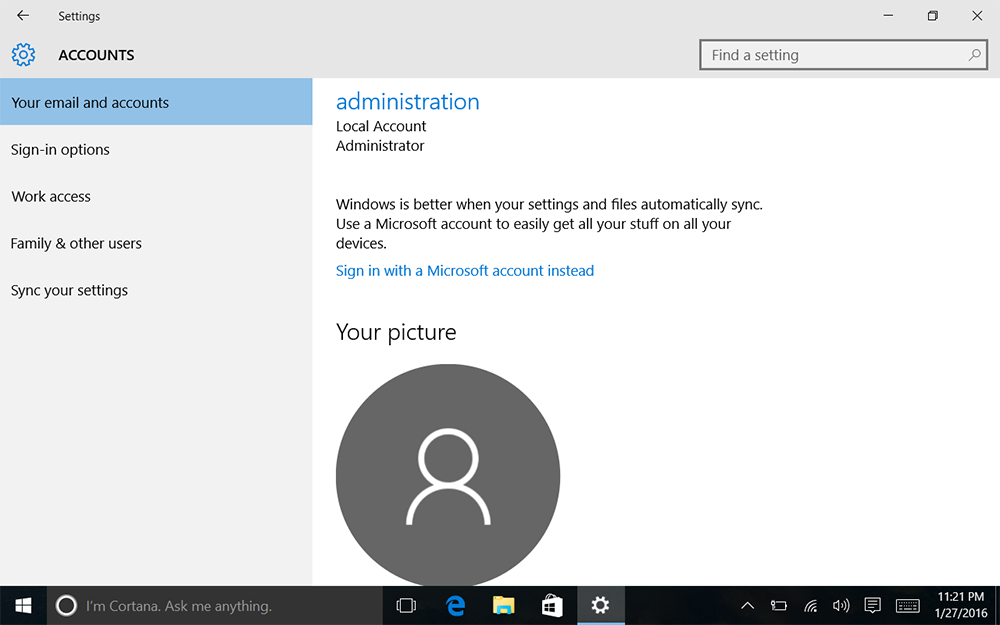Click the Administrator role text
This screenshot has width=1000, height=625.
point(379,146)
